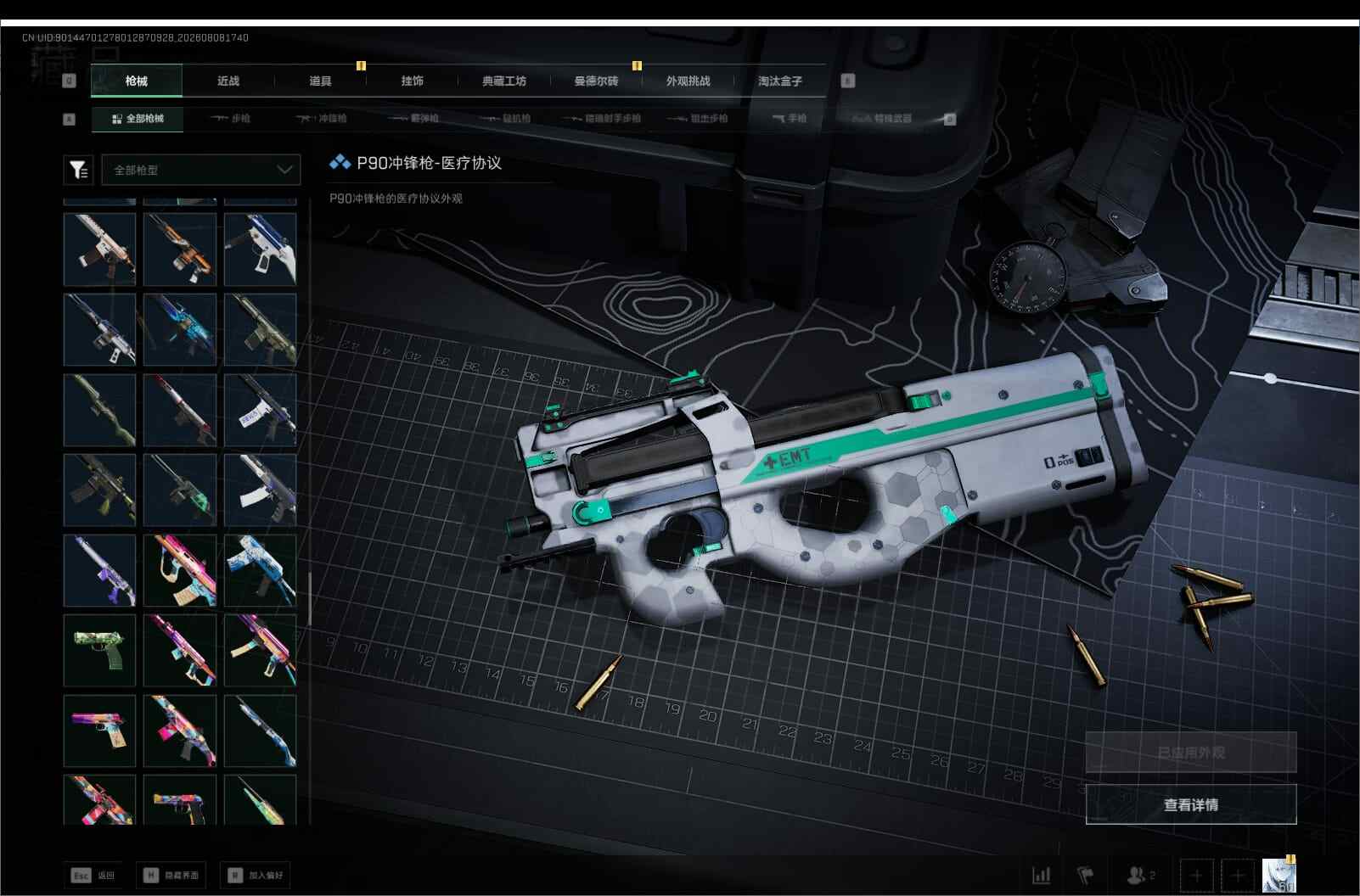The image size is (1360, 896).
Task: Click the 加入偏好 button
Action: 256,875
